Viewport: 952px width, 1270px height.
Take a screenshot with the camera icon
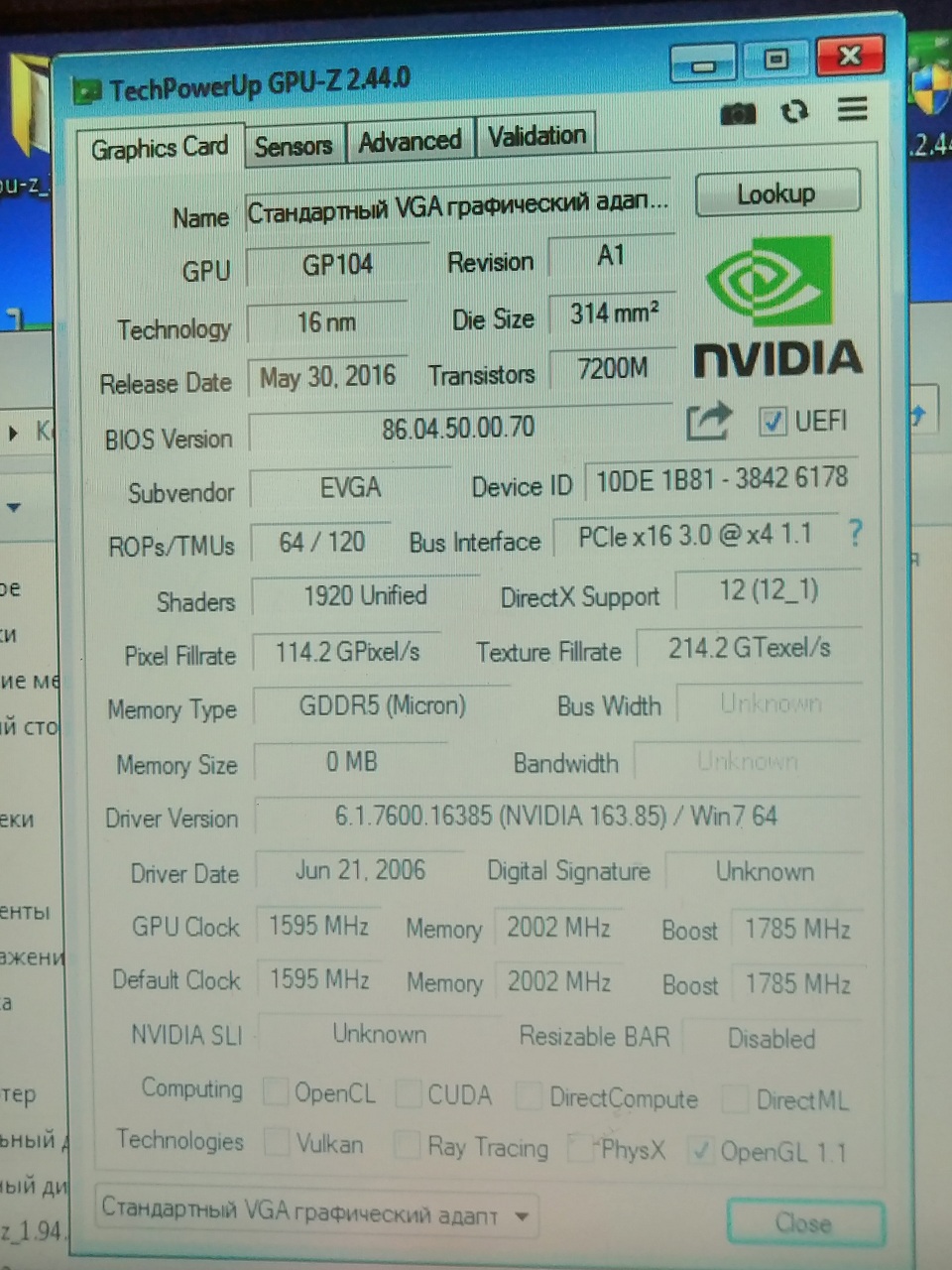[x=737, y=114]
